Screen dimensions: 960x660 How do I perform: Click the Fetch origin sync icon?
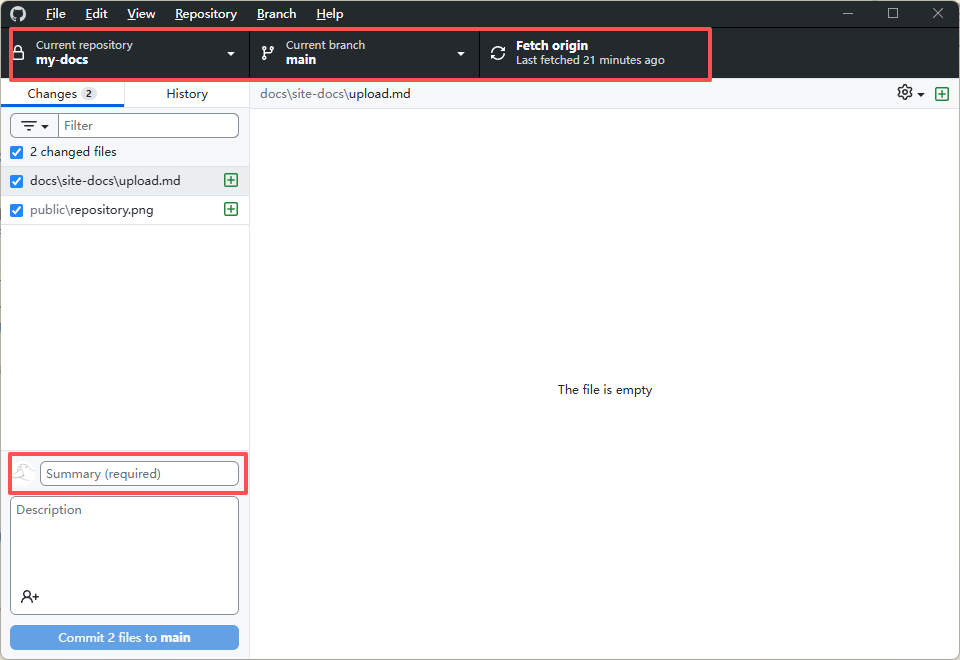pyautogui.click(x=498, y=53)
